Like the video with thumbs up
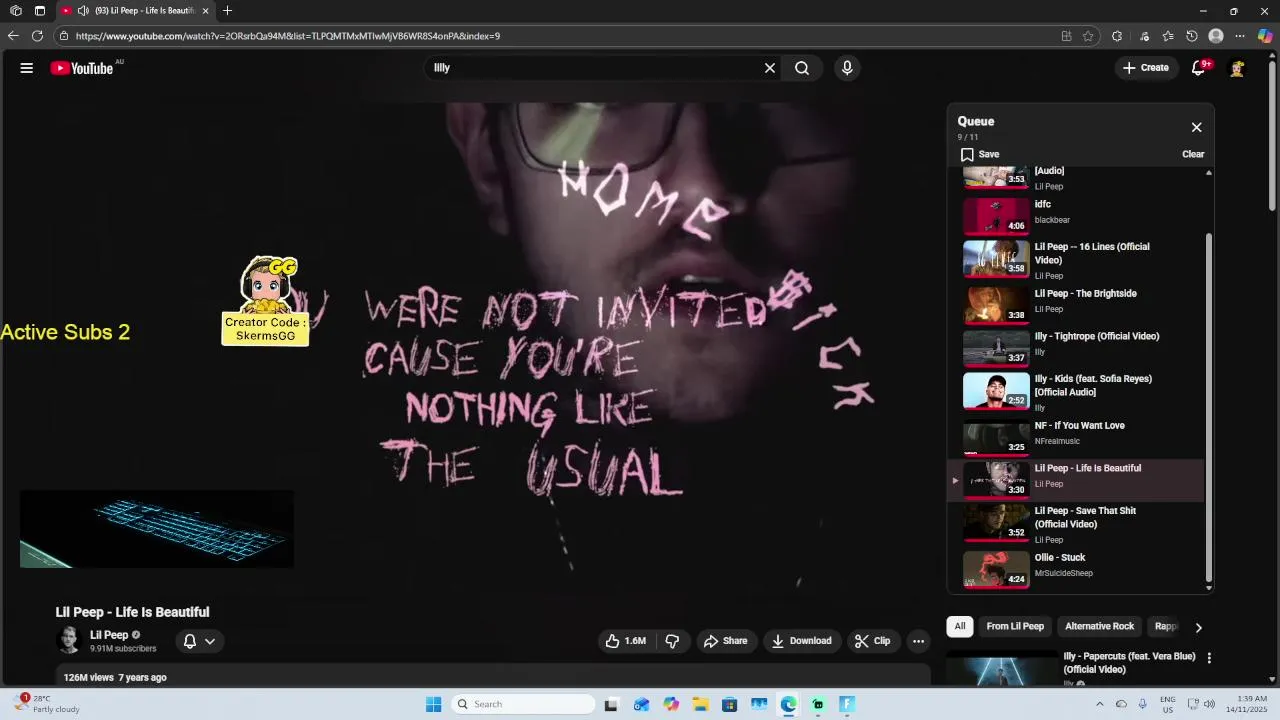This screenshot has height=720, width=1280. point(626,641)
